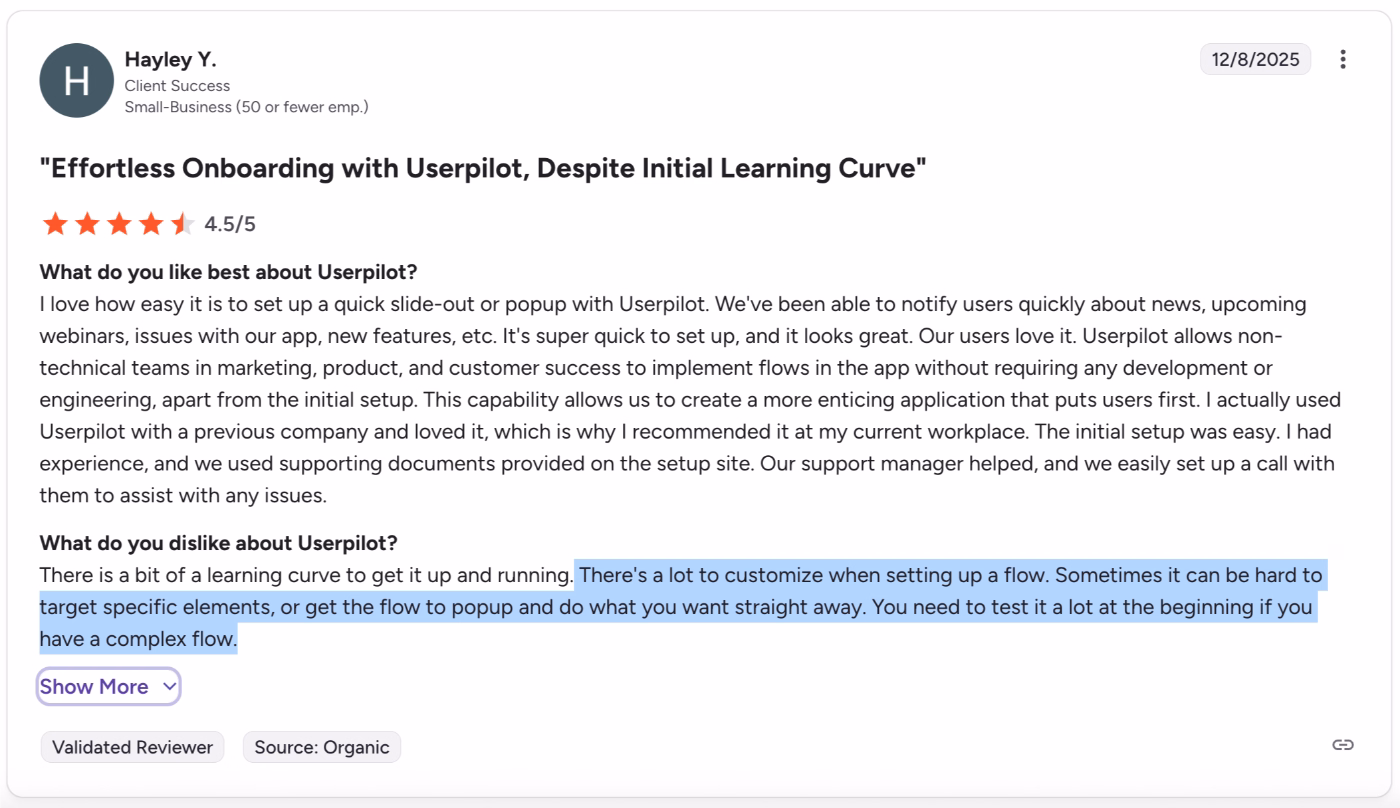This screenshot has width=1400, height=808.
Task: Click the review title about Effortless Onboarding
Action: click(x=482, y=168)
